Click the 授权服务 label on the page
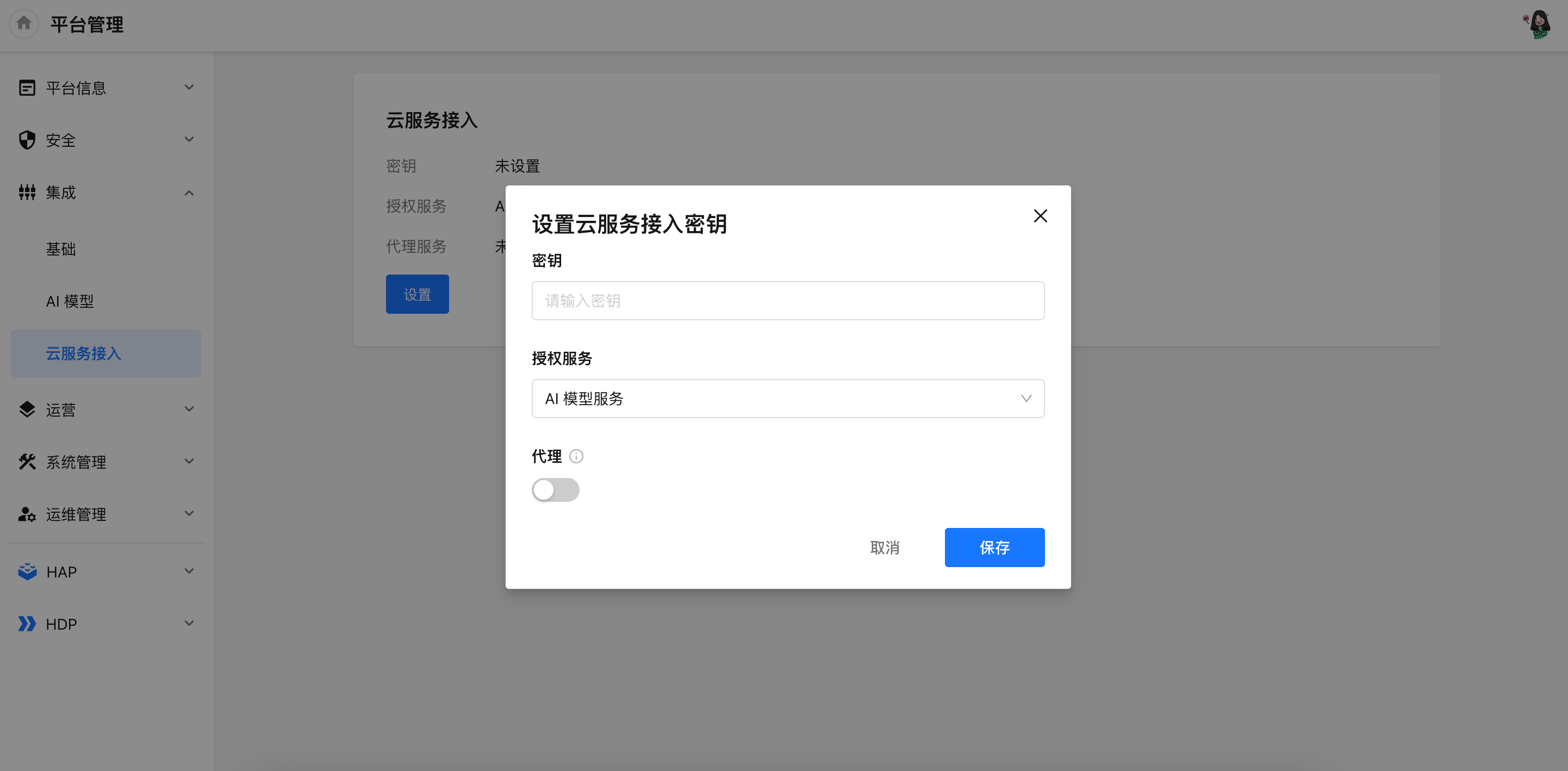This screenshot has height=771, width=1568. pos(416,206)
